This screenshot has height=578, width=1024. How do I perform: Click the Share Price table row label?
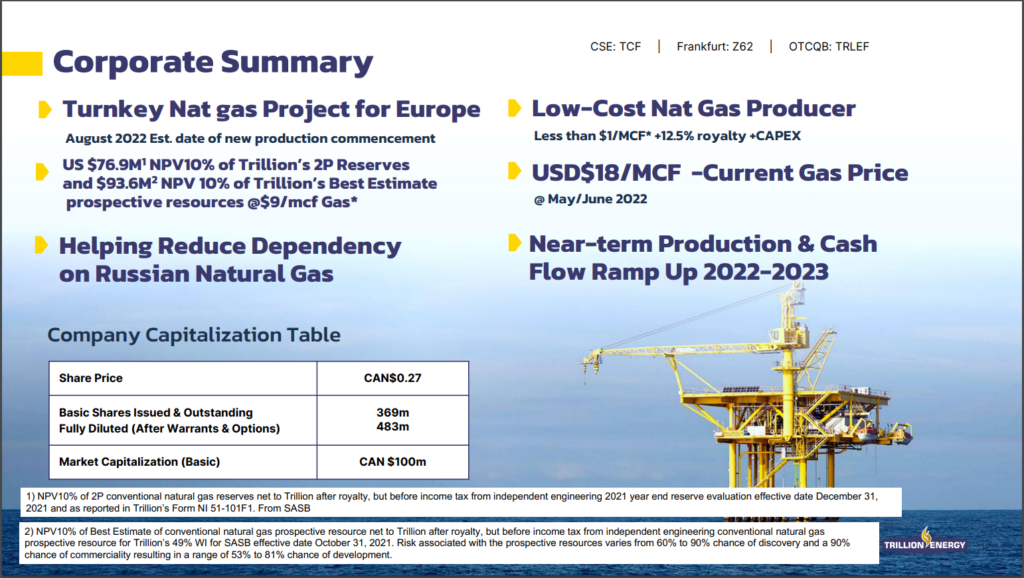click(91, 378)
